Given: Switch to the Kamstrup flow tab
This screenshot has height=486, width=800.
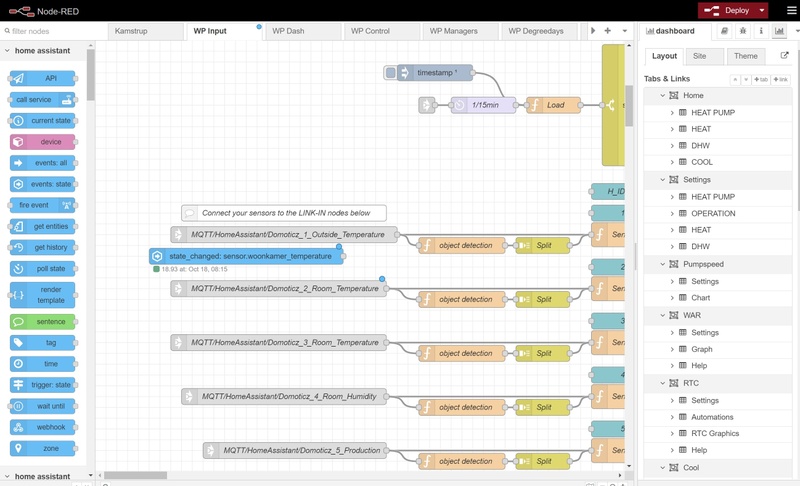Looking at the screenshot, I should [x=145, y=31].
